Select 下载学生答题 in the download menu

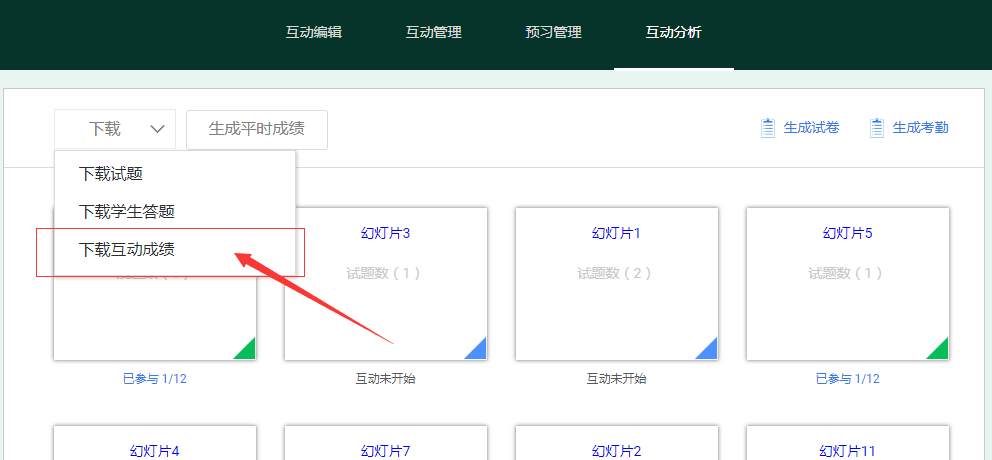click(x=127, y=212)
